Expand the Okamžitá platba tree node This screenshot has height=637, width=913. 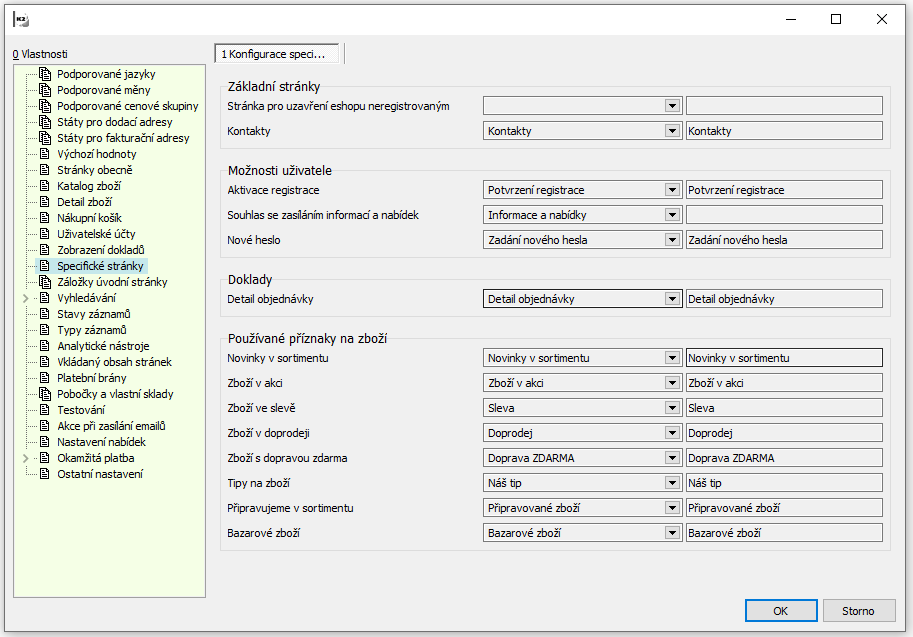(x=26, y=458)
